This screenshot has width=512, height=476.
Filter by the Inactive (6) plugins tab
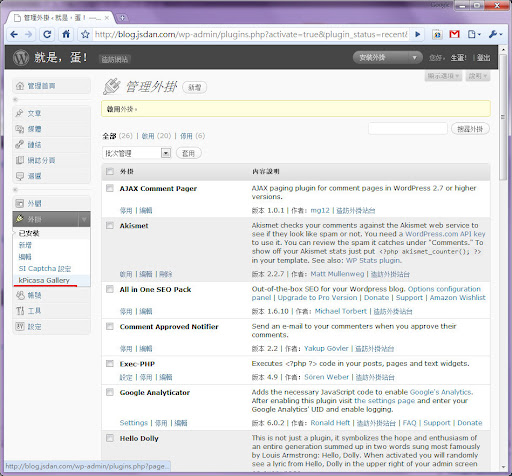click(x=193, y=136)
